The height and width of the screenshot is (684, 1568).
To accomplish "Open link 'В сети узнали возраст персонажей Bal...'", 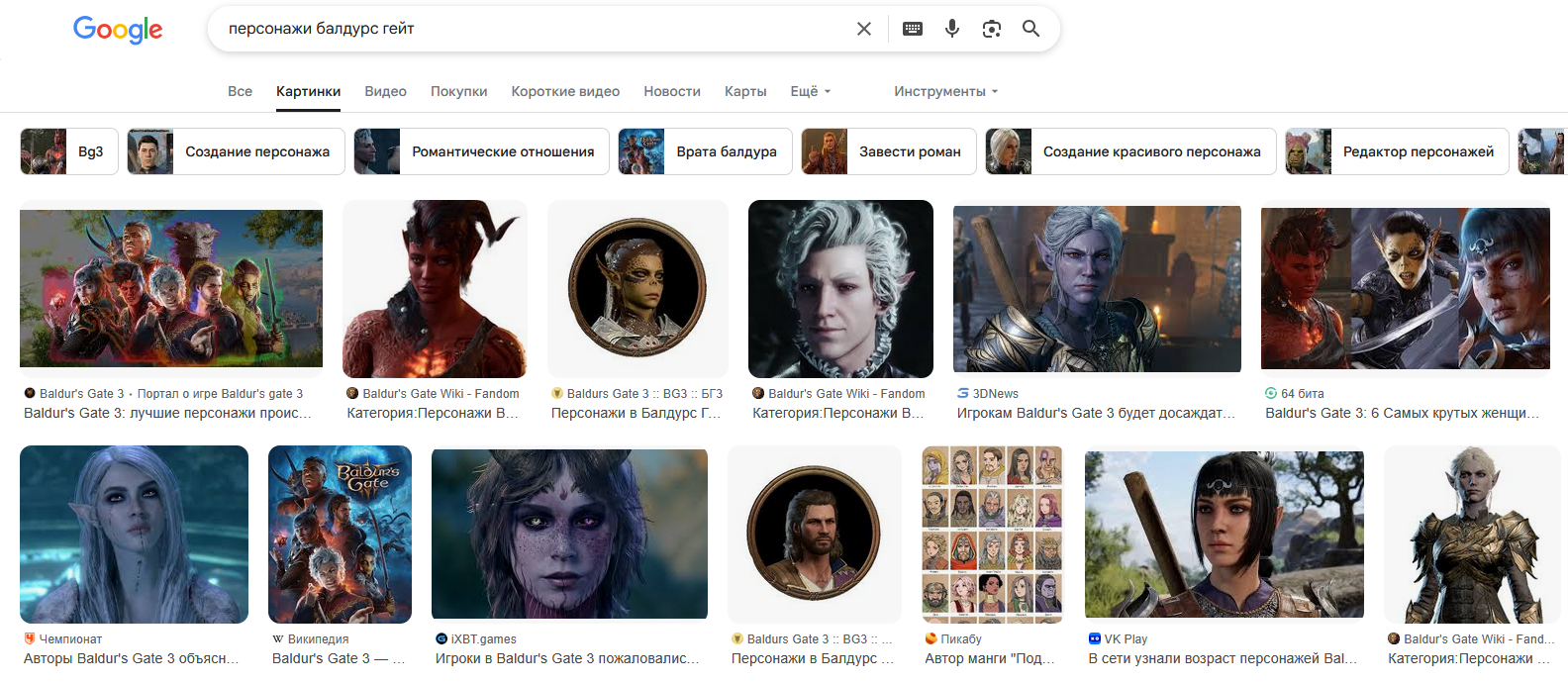I will pos(1223,658).
